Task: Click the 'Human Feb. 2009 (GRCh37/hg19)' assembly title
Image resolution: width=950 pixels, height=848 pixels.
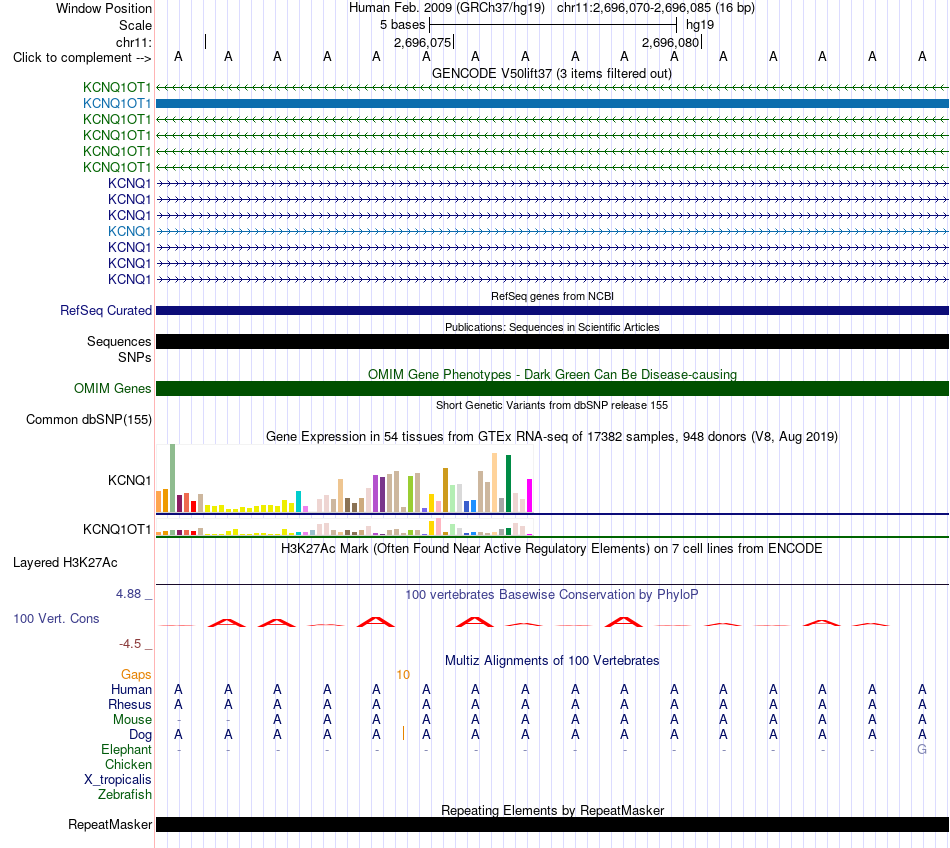Action: [447, 8]
